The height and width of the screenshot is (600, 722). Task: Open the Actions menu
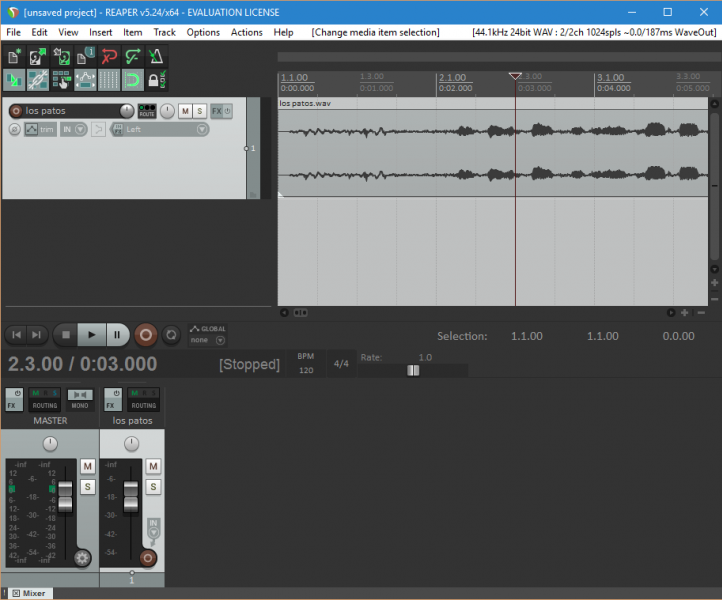click(x=246, y=32)
